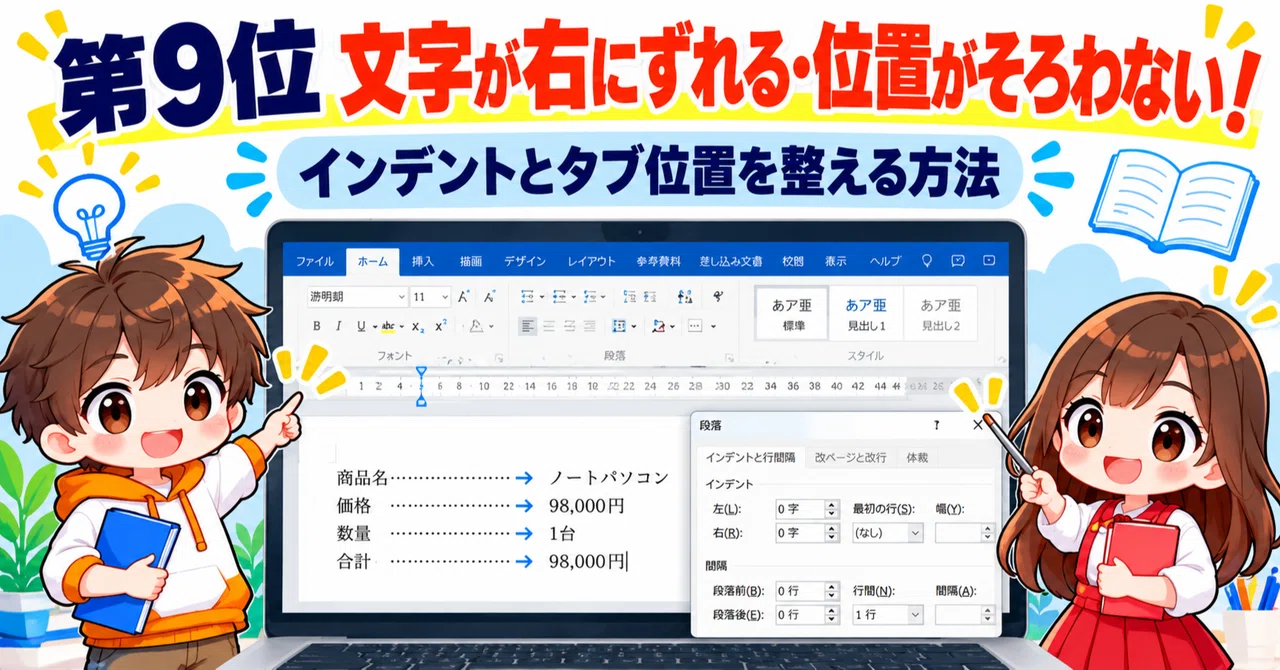Grow the font size
Screen dimensions: 1280x670
463,296
